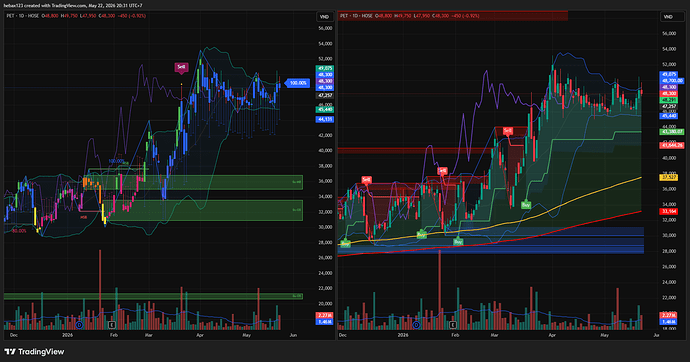This screenshot has height=362, width=690.
Task: Click the PET 1D HOSE legend on right chart
Action: [x=356, y=16]
